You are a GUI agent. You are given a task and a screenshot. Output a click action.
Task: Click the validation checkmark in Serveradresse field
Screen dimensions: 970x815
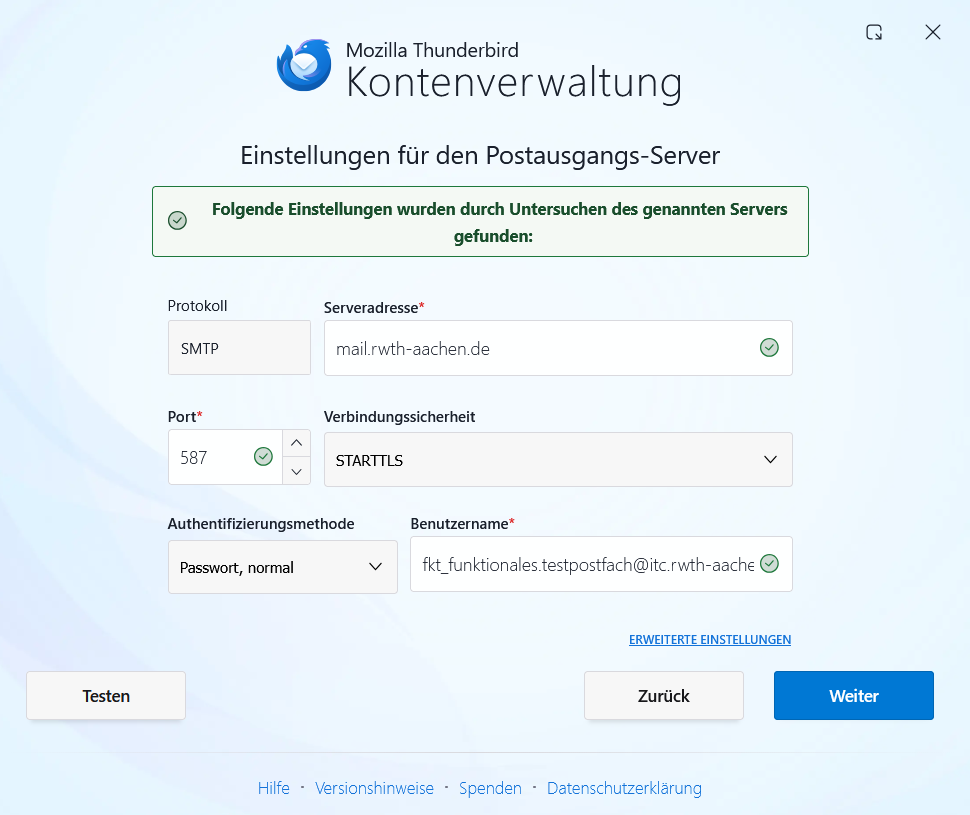pyautogui.click(x=769, y=348)
